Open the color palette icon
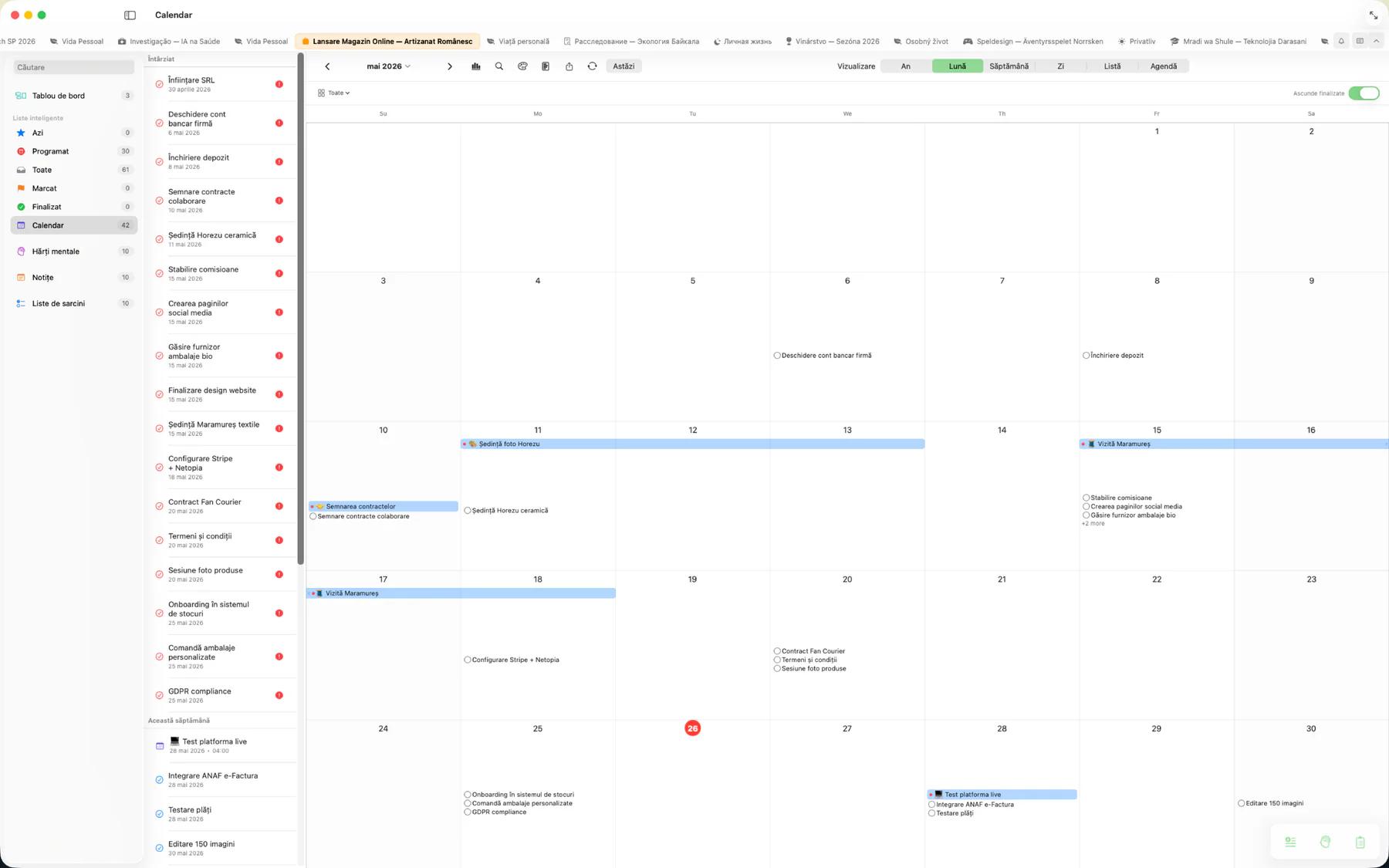1389x868 pixels. coord(522,66)
